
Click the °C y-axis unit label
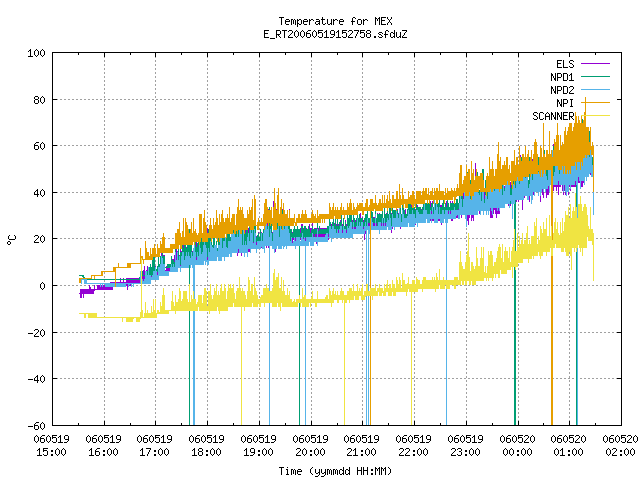tap(12, 240)
